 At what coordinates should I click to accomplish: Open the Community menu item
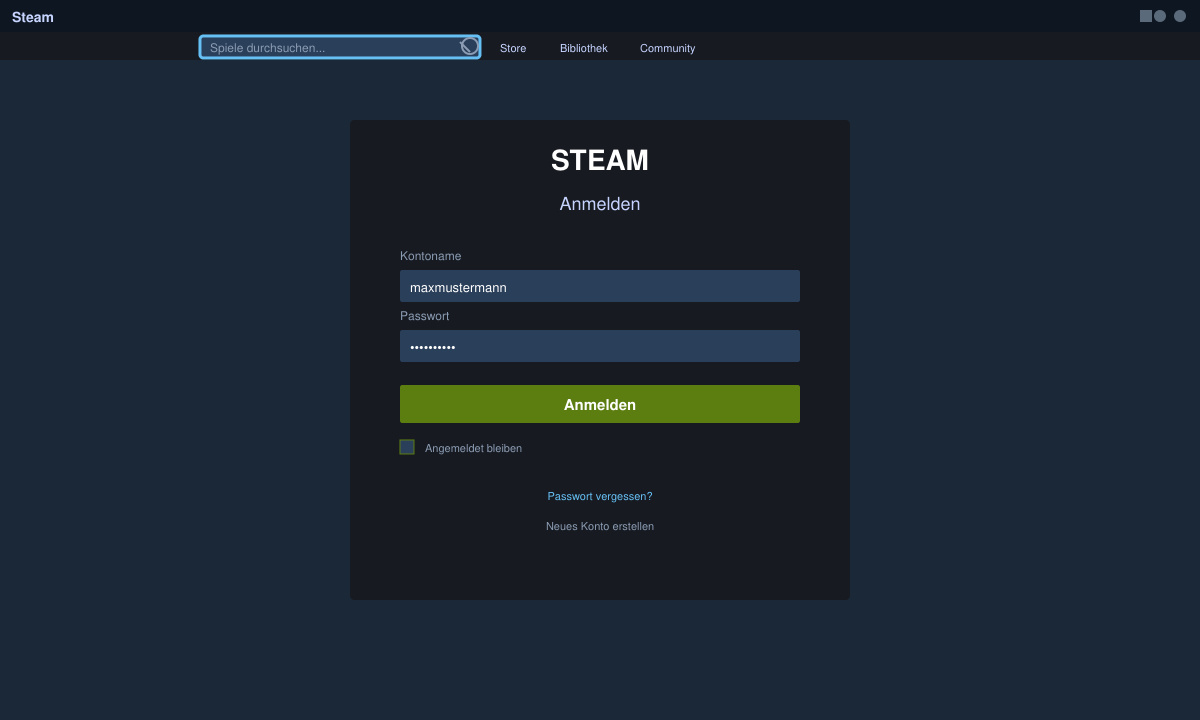(668, 48)
